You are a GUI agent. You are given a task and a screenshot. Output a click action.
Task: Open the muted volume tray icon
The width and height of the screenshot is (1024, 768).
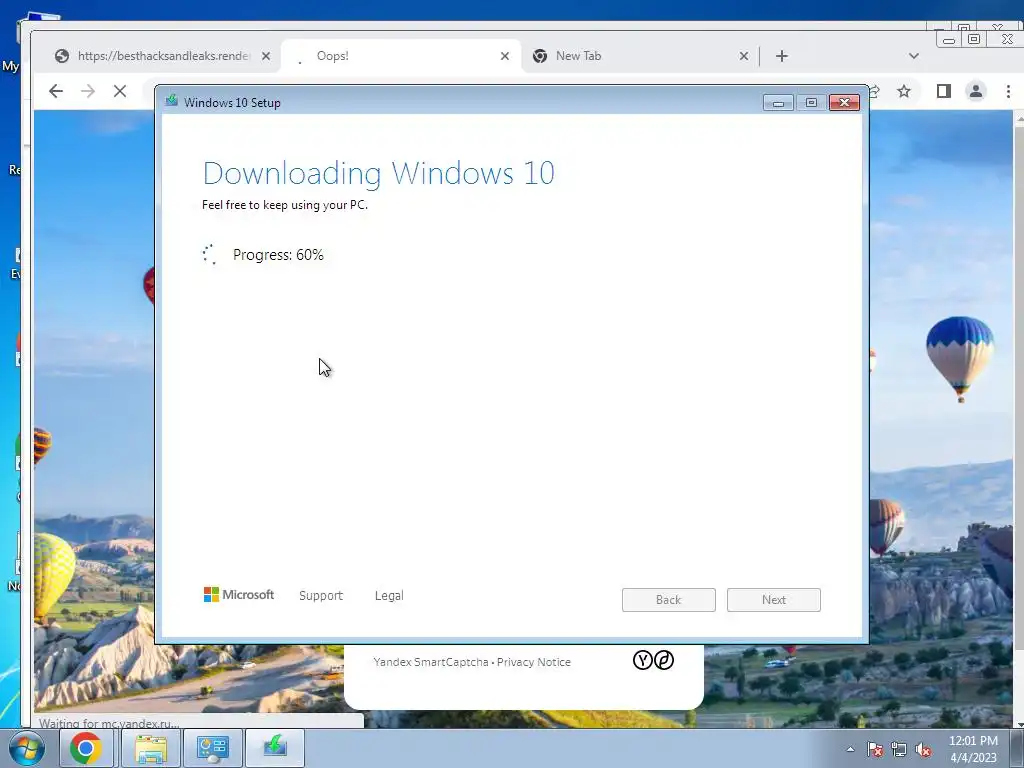point(923,749)
